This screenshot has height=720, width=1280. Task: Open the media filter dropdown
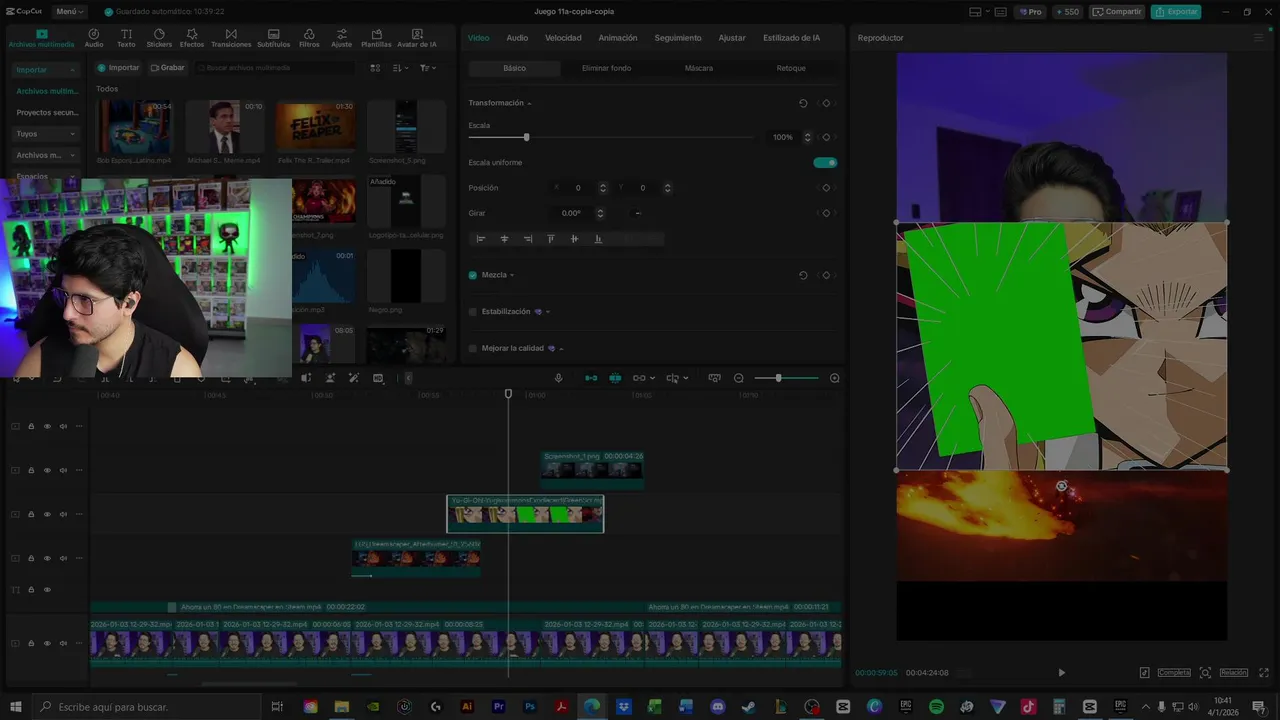coord(427,68)
